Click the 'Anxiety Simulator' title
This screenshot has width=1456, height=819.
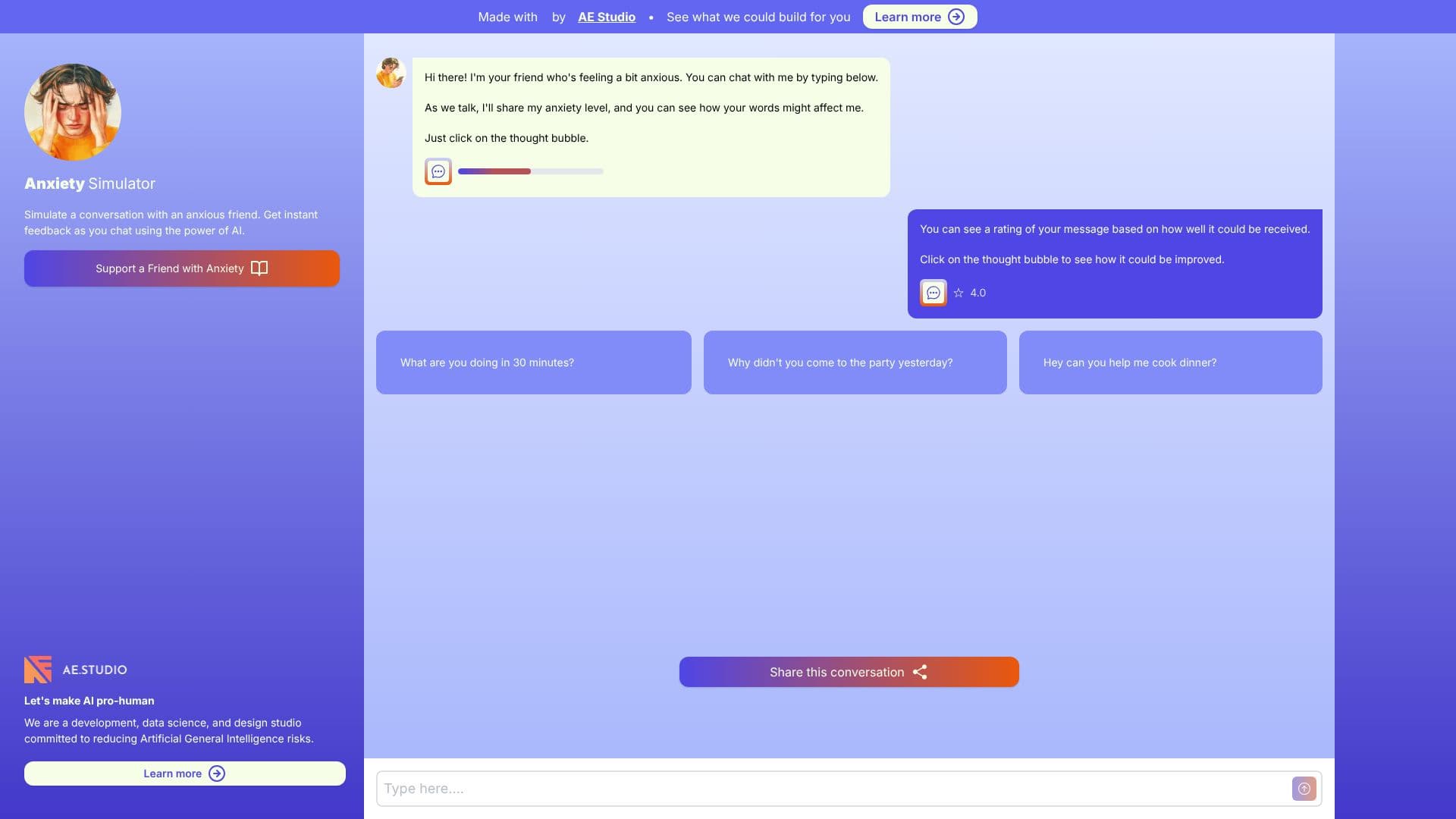[x=89, y=184]
